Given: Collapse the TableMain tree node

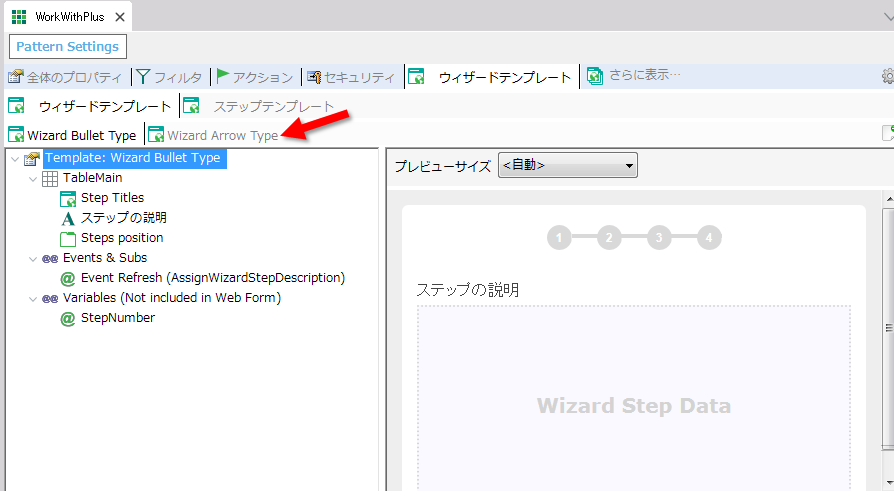Looking at the screenshot, I should (33, 179).
